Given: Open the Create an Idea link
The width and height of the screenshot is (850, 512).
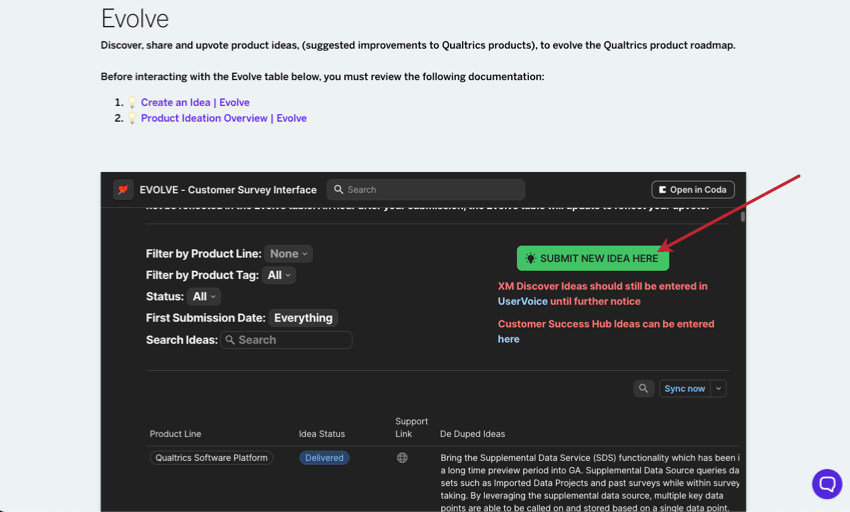Looking at the screenshot, I should pyautogui.click(x=195, y=102).
